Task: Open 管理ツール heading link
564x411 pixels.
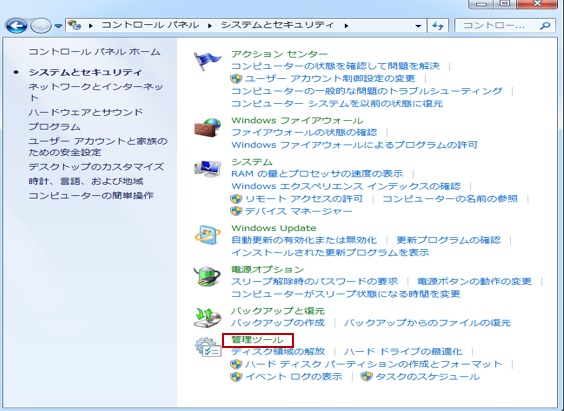Action: pyautogui.click(x=257, y=340)
